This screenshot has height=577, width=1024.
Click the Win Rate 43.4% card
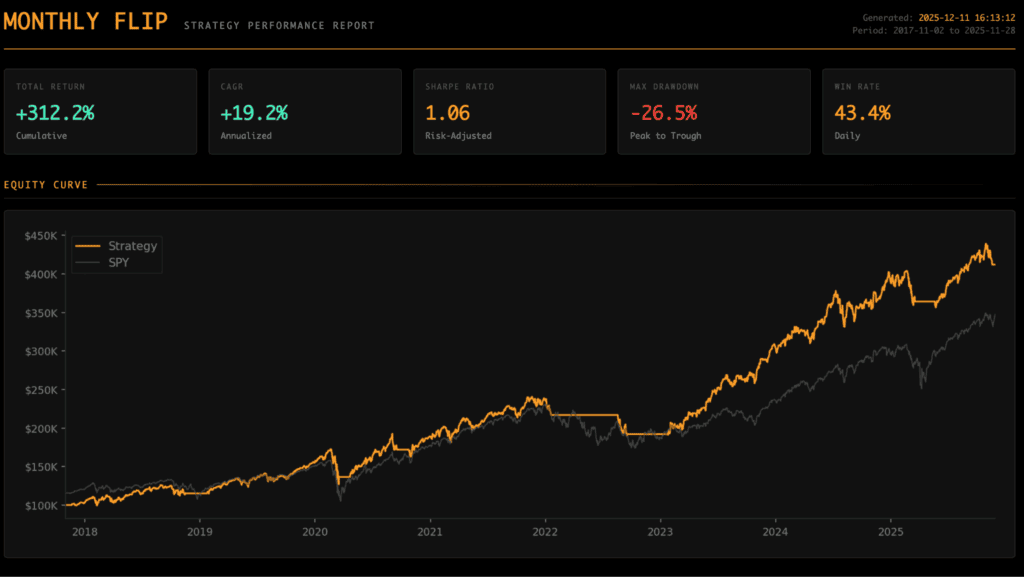coord(917,111)
